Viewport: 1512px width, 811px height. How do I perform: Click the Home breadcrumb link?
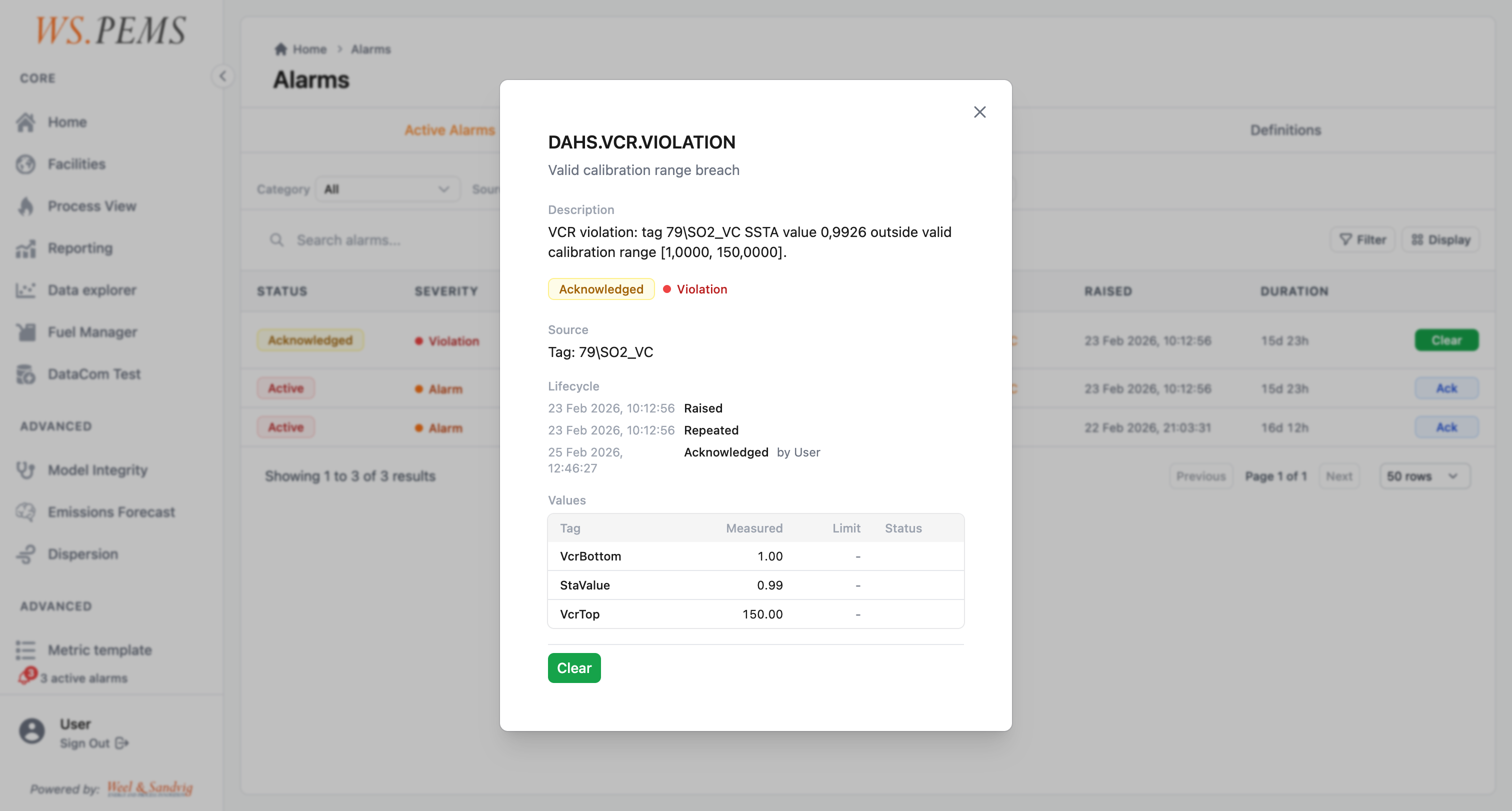pos(309,49)
